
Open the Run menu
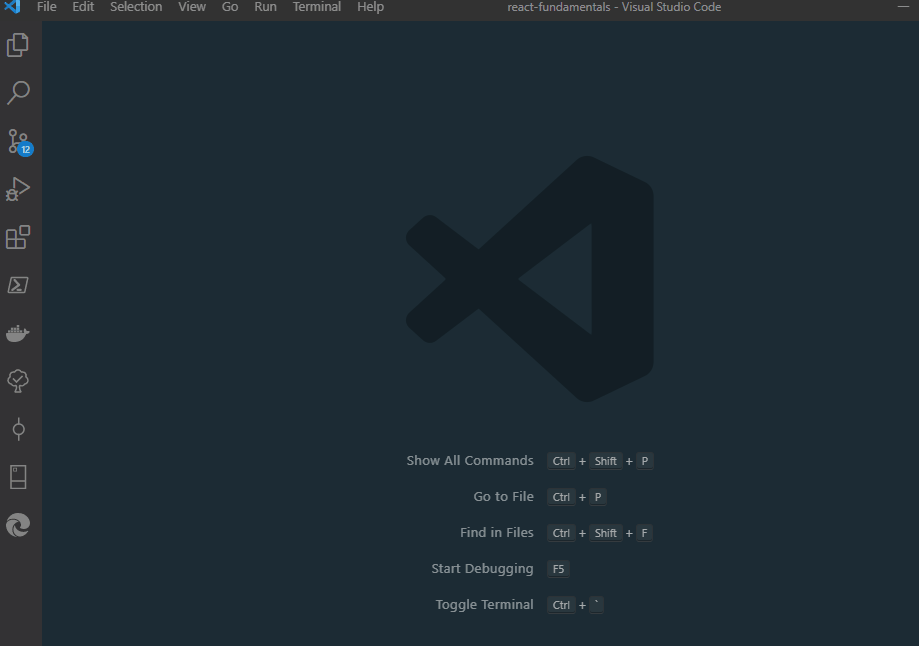coord(265,7)
